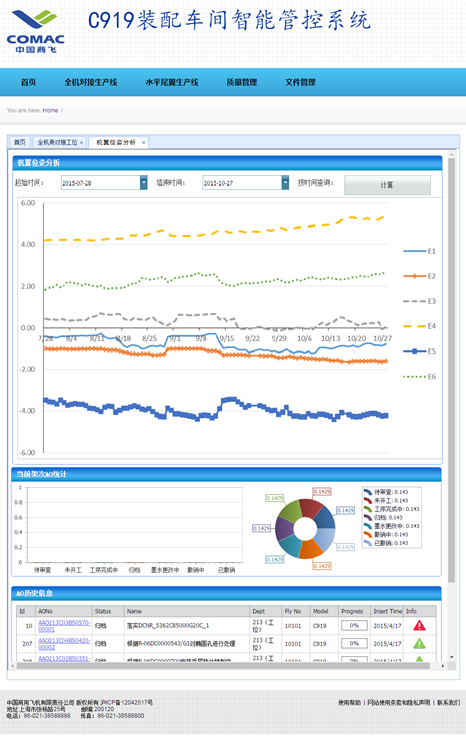Open AO link AAO213C04BS0420-00002
Viewport: 466px width, 738px height.
pos(64,644)
